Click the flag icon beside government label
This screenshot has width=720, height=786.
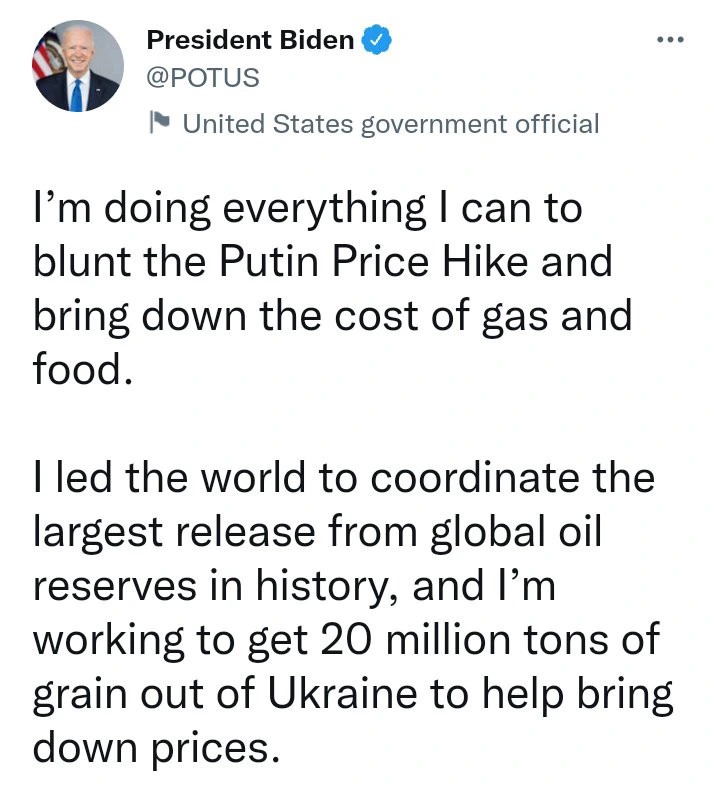(x=160, y=122)
